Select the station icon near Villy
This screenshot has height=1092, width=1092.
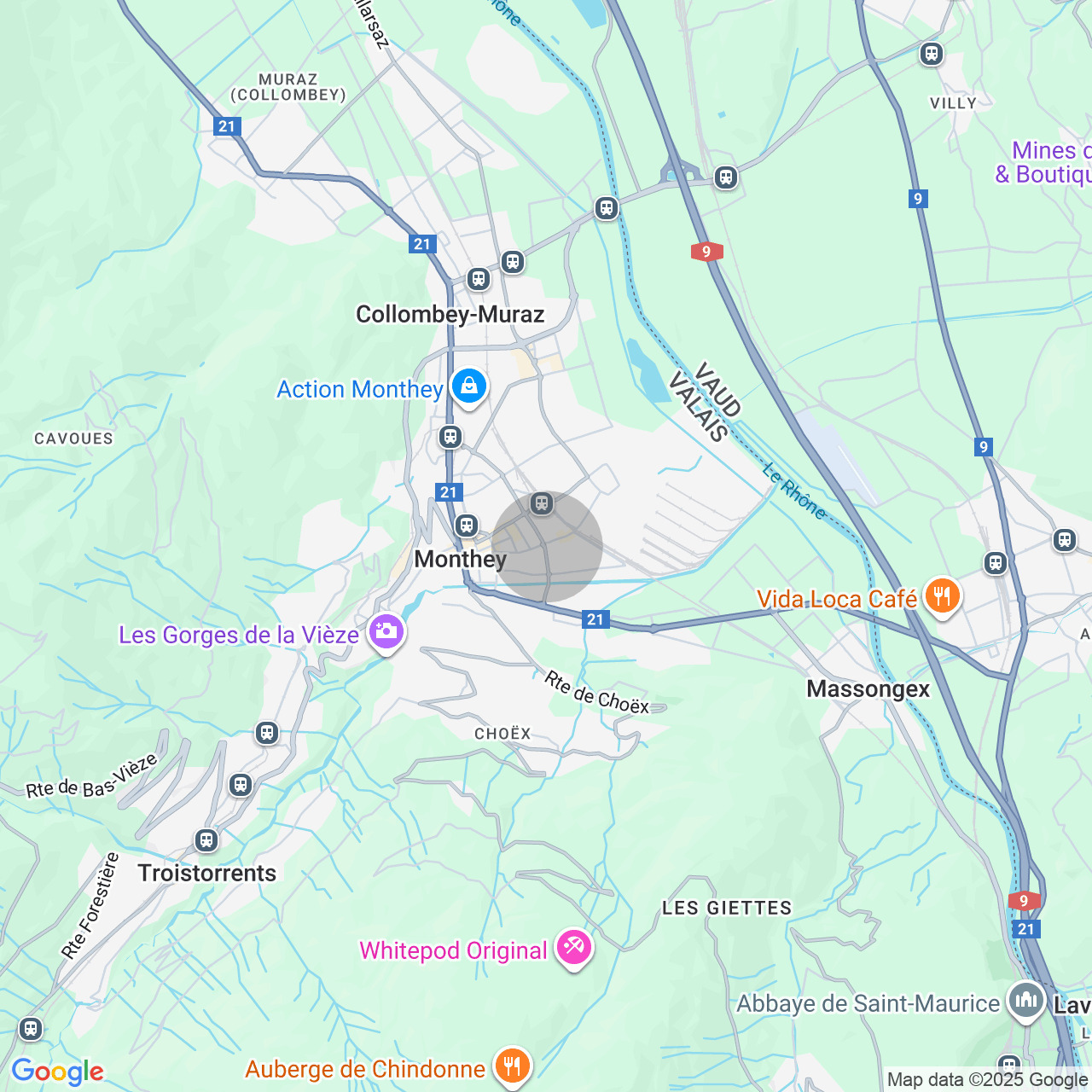(932, 54)
